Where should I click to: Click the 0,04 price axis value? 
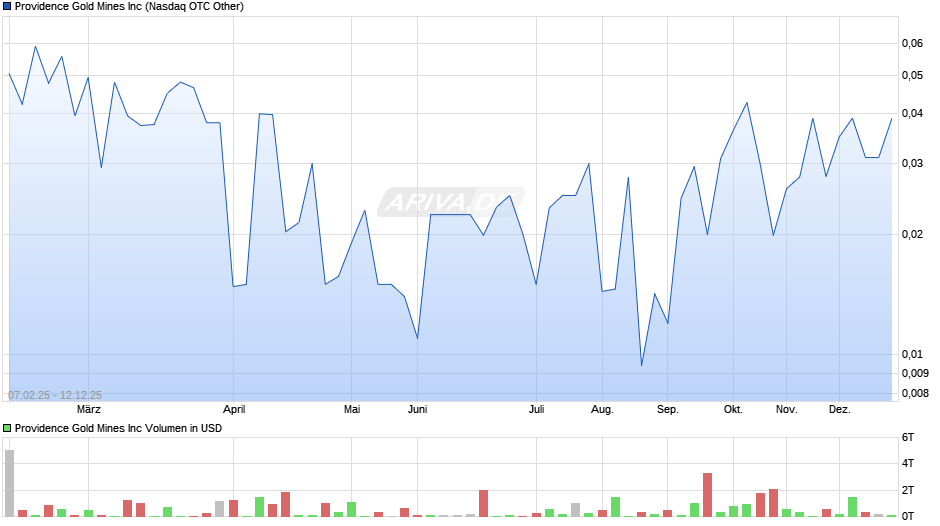pyautogui.click(x=912, y=113)
